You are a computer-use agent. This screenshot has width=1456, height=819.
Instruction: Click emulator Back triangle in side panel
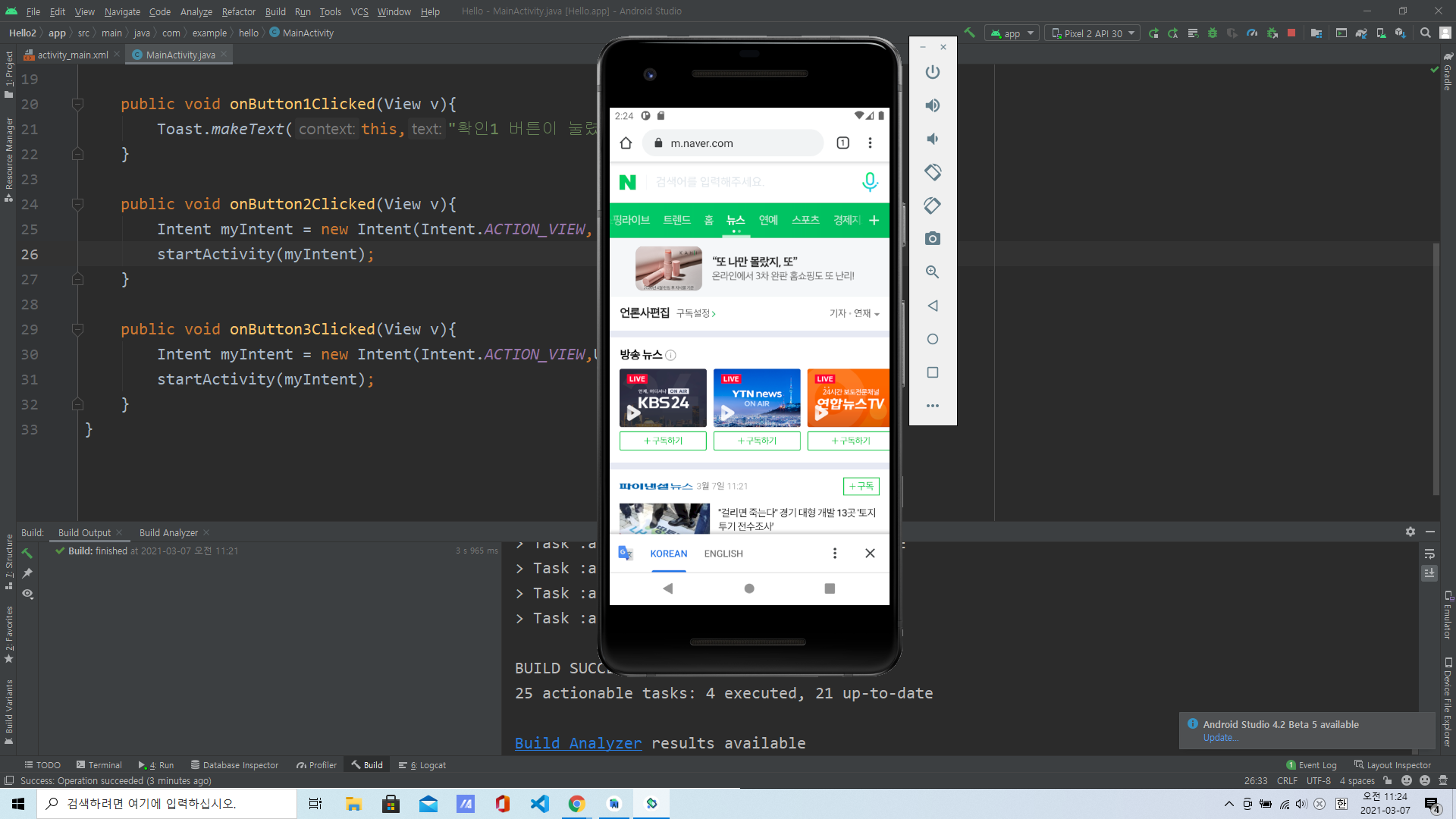933,306
